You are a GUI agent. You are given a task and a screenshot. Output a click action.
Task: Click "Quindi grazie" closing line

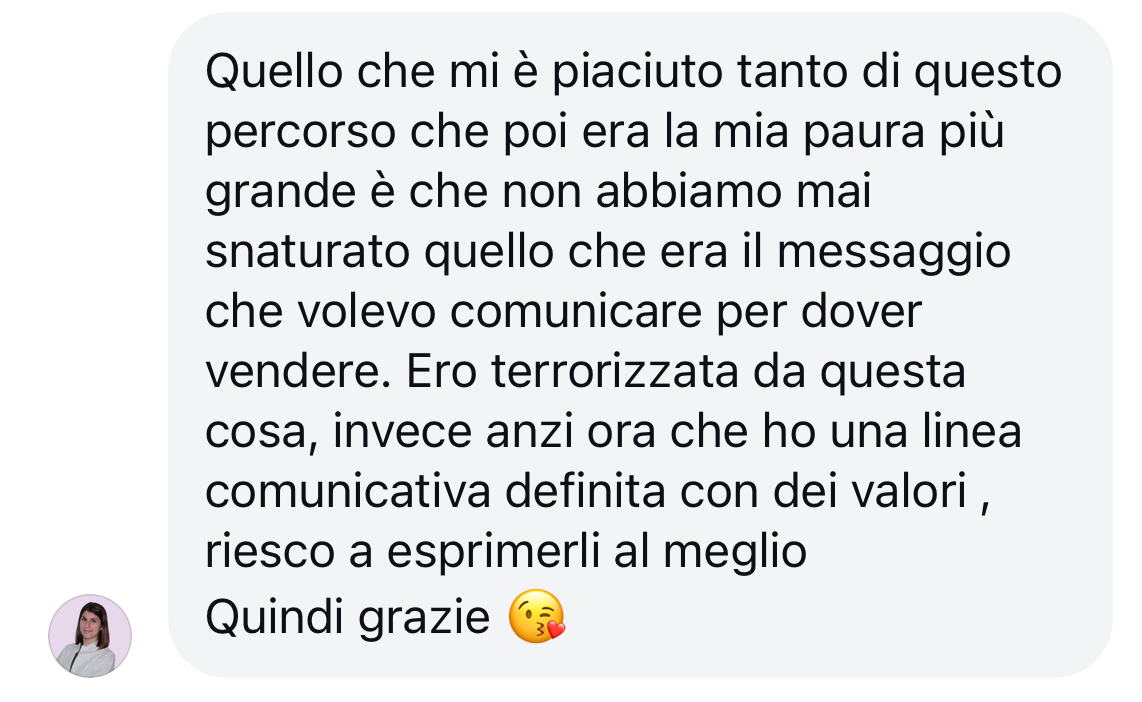[347, 618]
